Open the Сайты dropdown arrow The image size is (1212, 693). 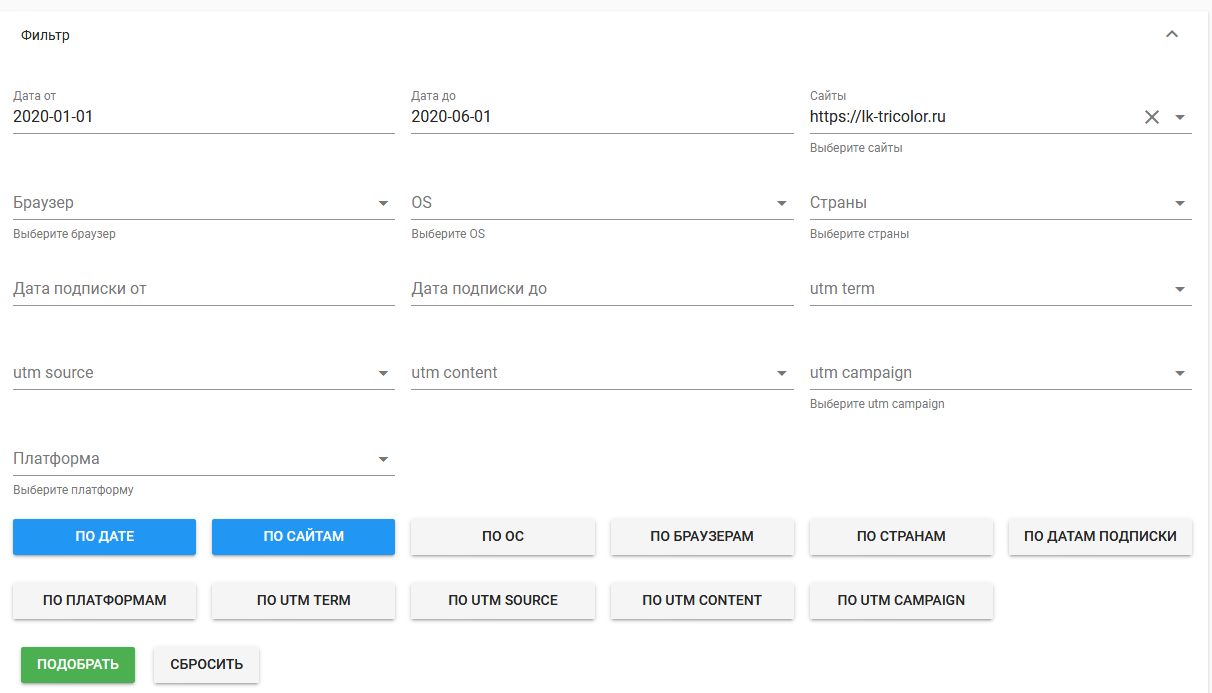1180,117
